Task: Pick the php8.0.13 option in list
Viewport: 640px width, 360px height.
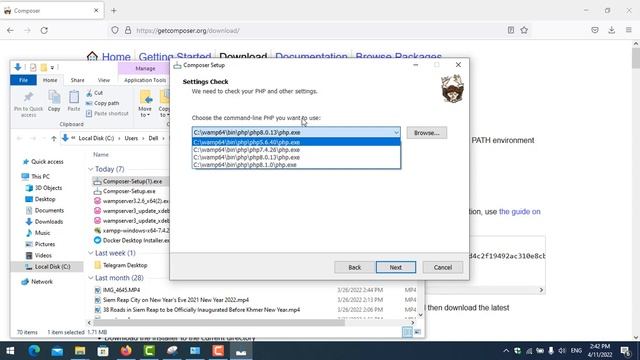Action: coord(296,157)
